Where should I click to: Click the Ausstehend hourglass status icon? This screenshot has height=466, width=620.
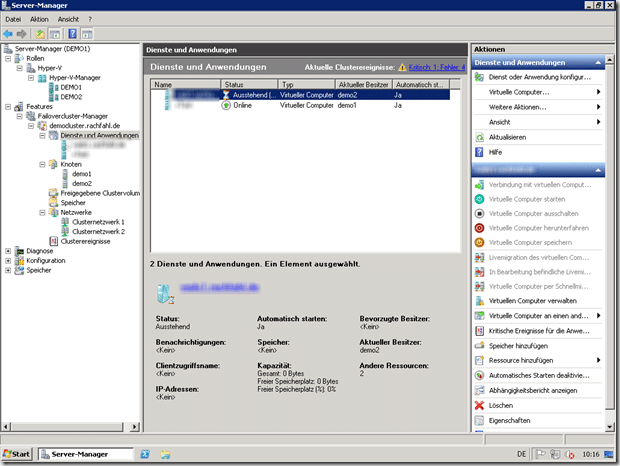(x=226, y=95)
